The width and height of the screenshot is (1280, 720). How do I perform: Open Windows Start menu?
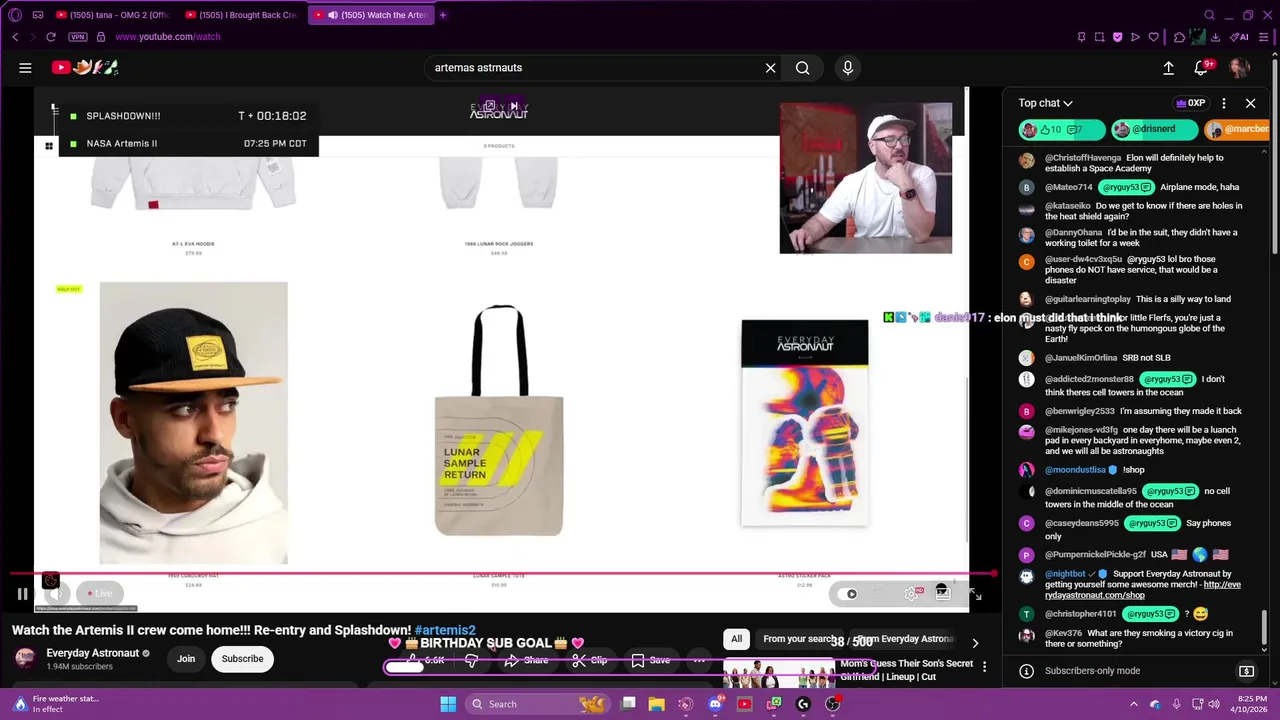point(448,704)
